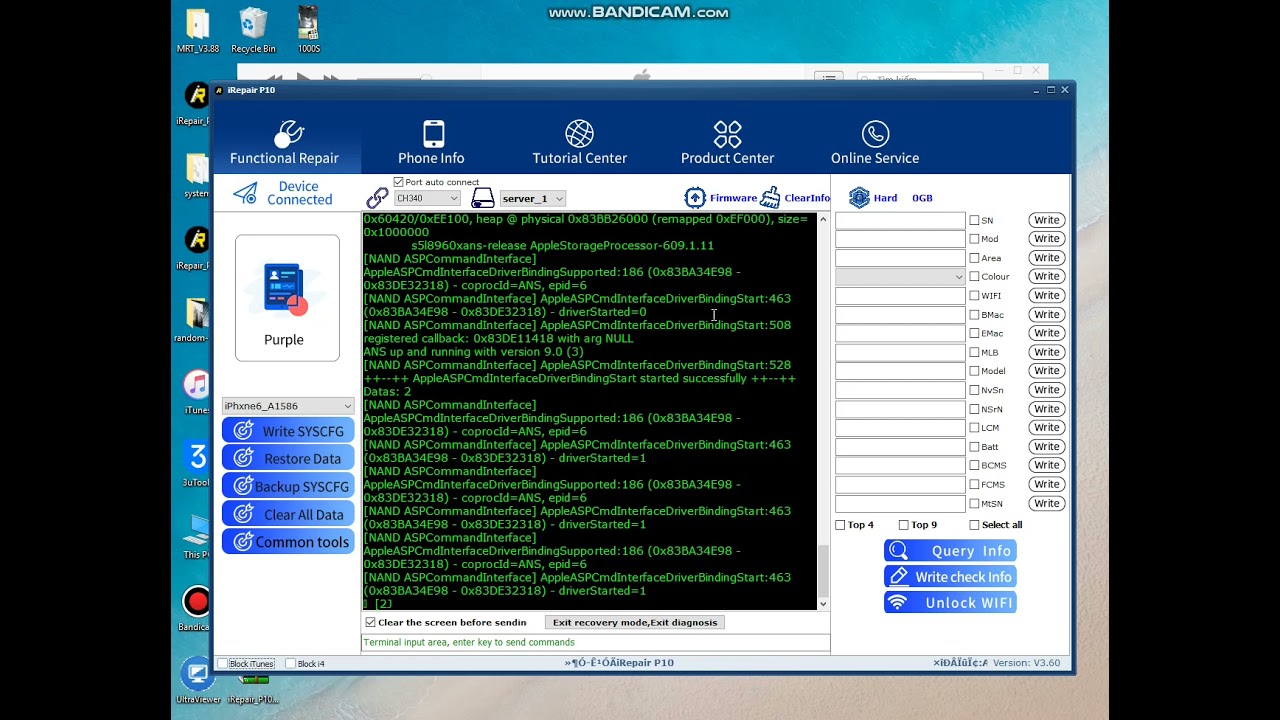Click Exit recovery mode, Exit diagnosis button
This screenshot has height=720, width=1280.
coord(635,622)
